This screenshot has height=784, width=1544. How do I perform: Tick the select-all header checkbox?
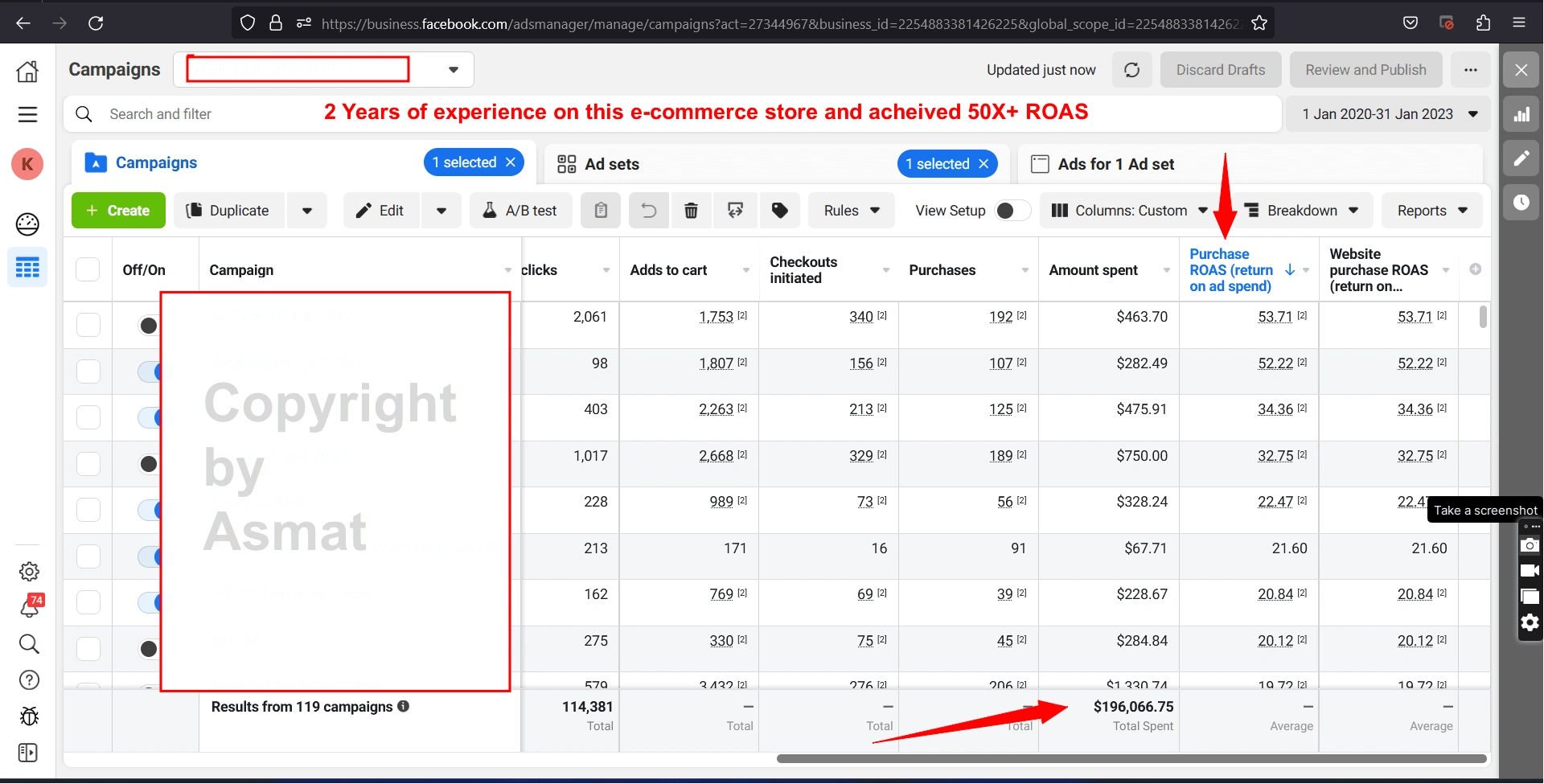[88, 269]
